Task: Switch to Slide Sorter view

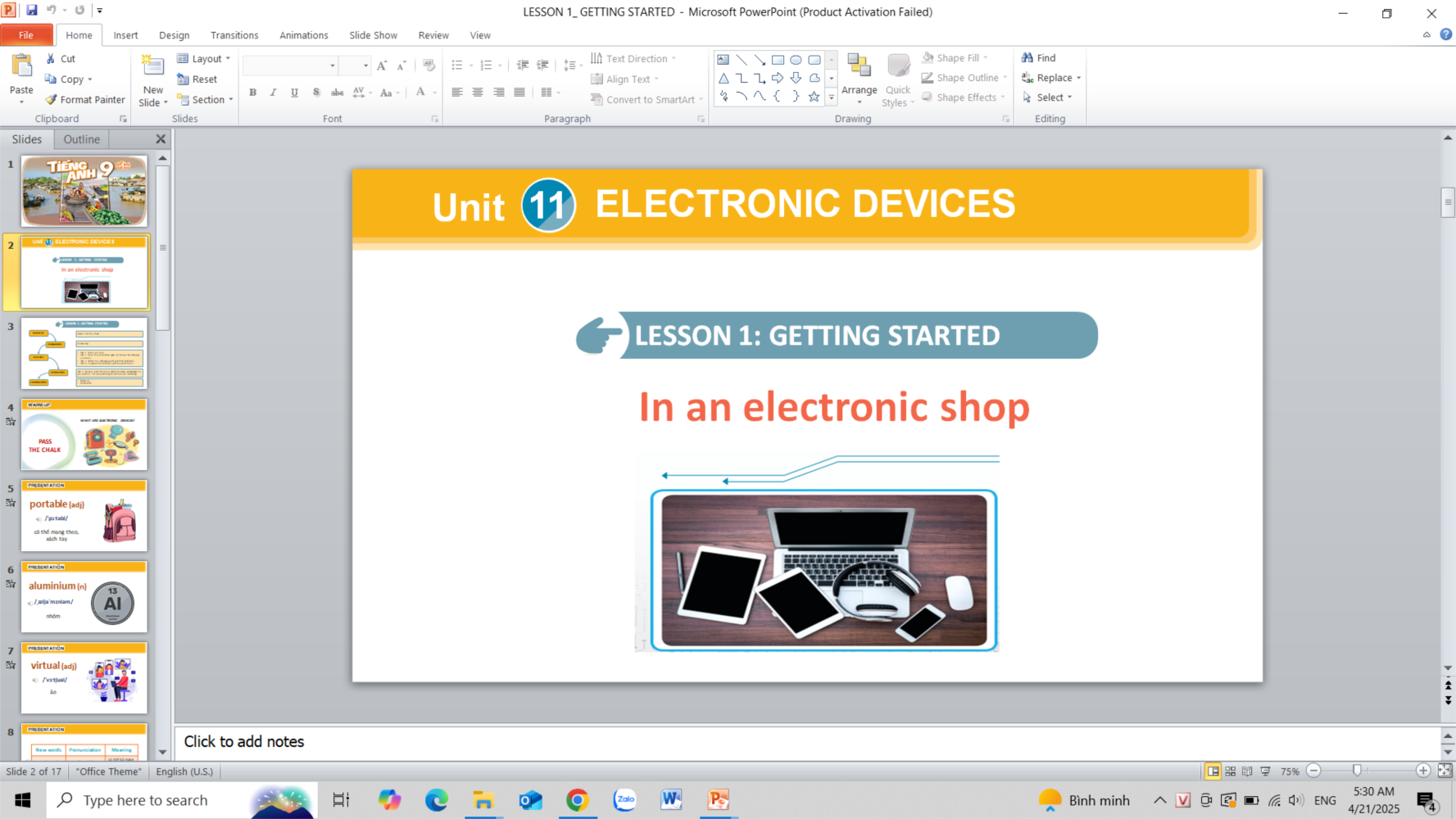Action: click(x=1230, y=771)
